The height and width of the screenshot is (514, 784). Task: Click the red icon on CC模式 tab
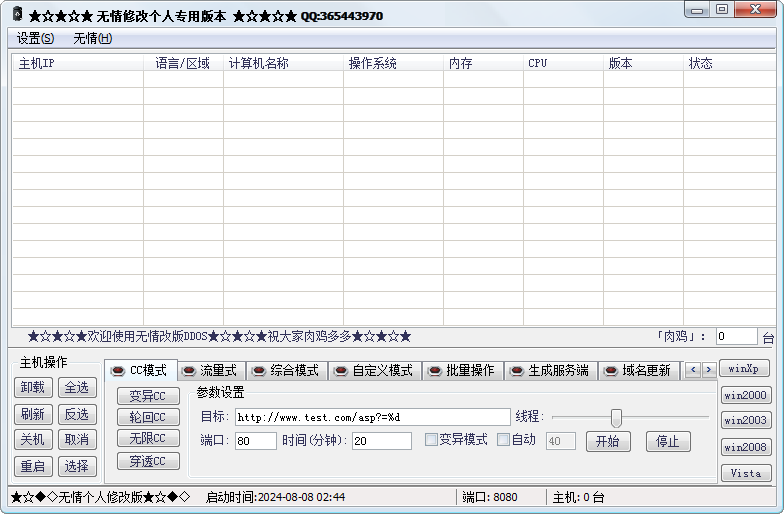click(117, 370)
